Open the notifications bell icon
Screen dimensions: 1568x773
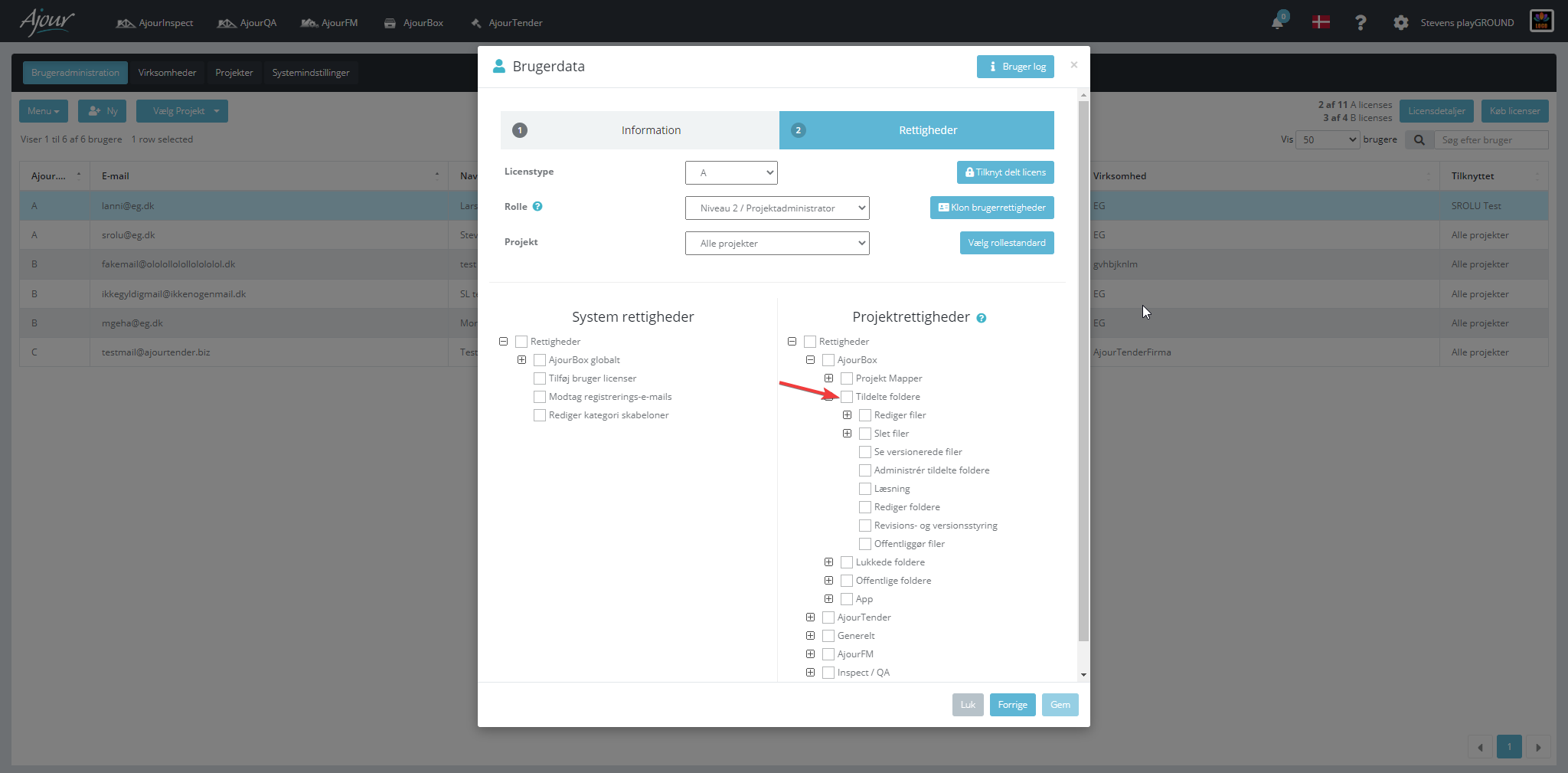click(1277, 22)
